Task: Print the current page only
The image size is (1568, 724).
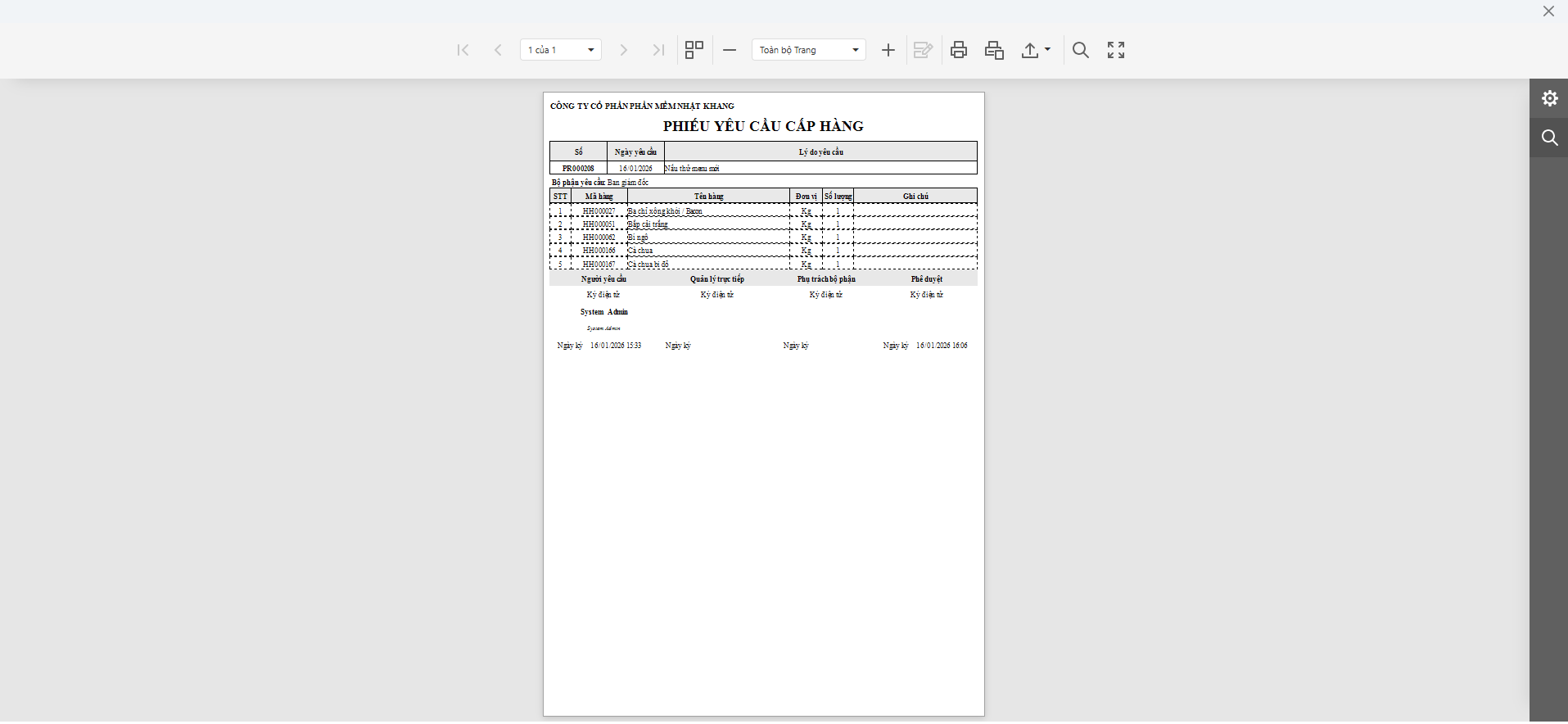Action: 994,50
